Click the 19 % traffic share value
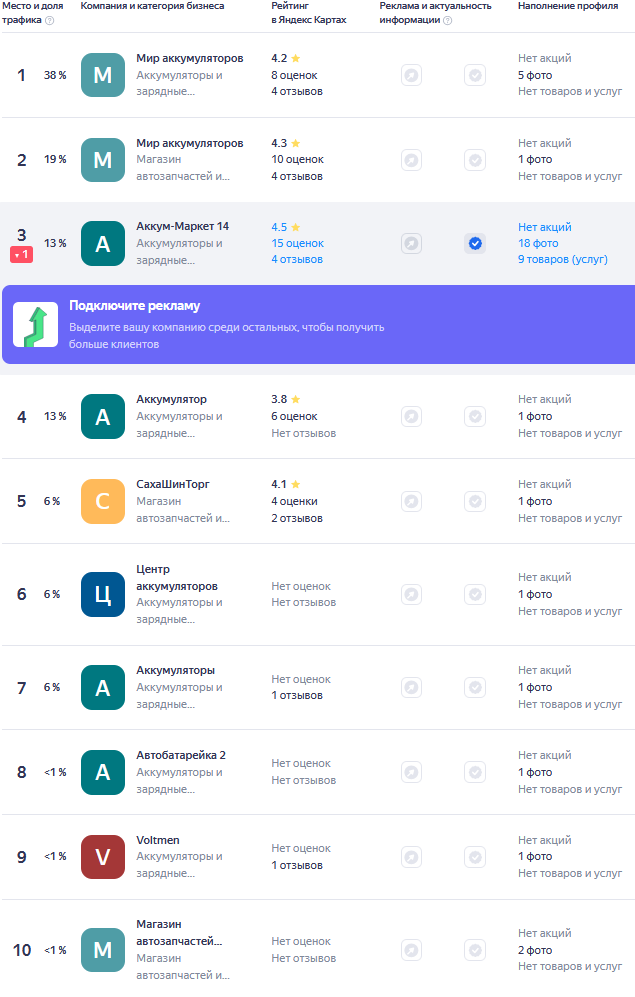 pos(55,160)
